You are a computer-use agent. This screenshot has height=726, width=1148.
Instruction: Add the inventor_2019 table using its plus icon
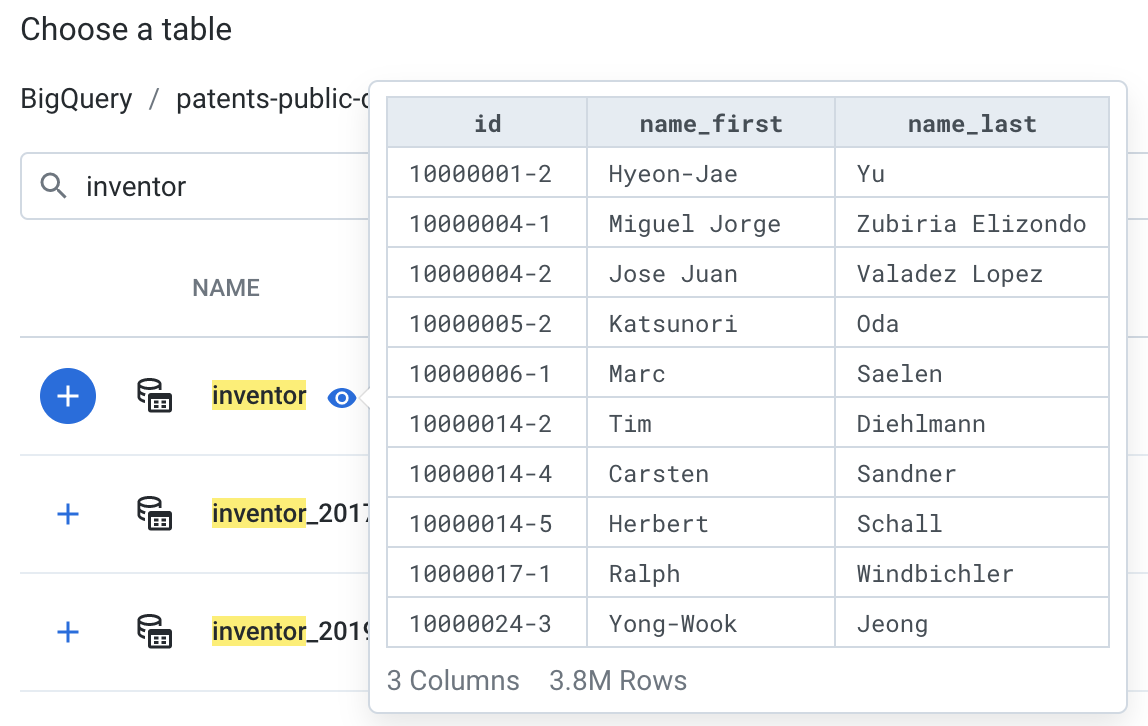pos(67,632)
